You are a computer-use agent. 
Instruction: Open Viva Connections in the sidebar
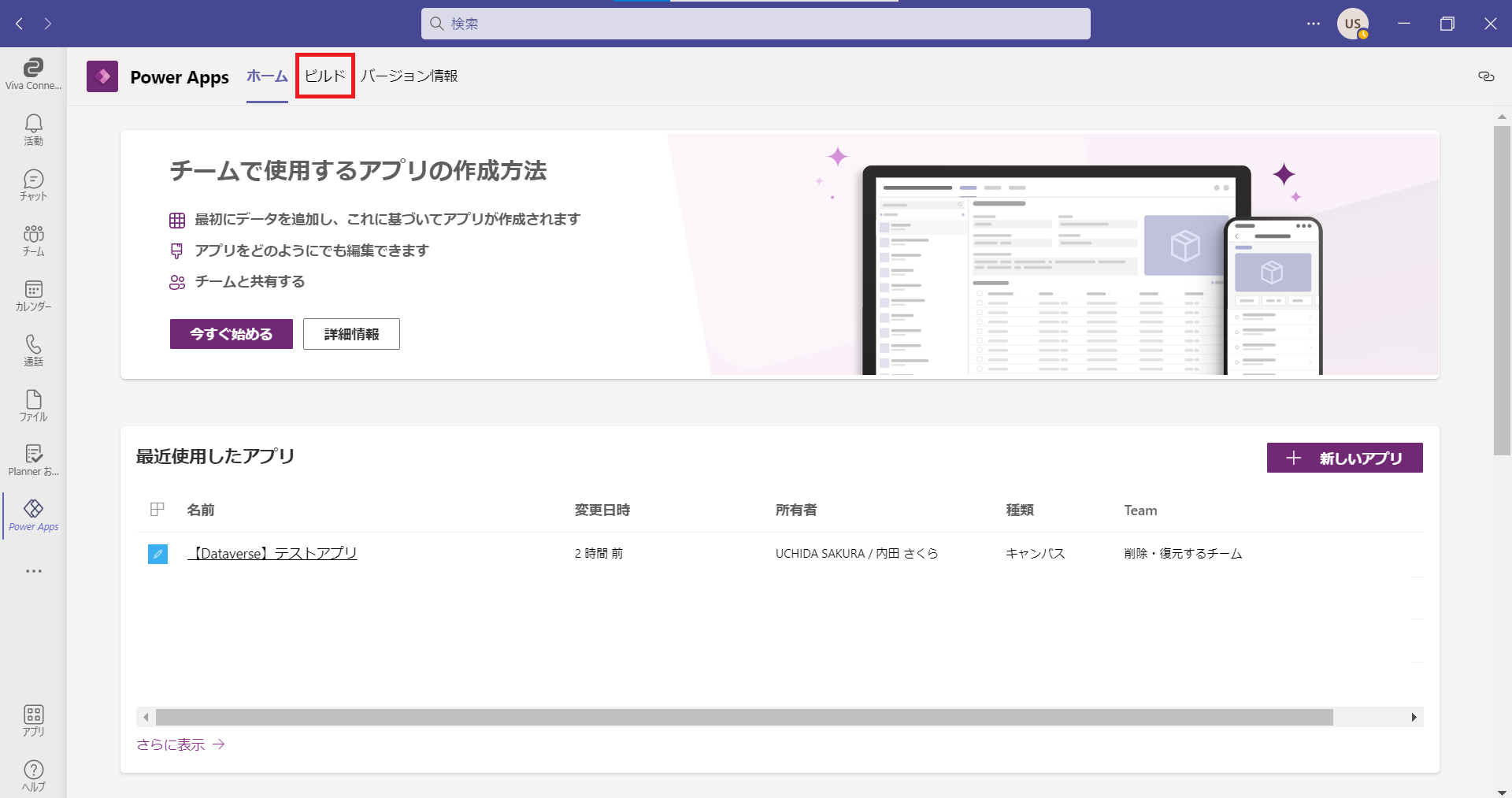33,74
